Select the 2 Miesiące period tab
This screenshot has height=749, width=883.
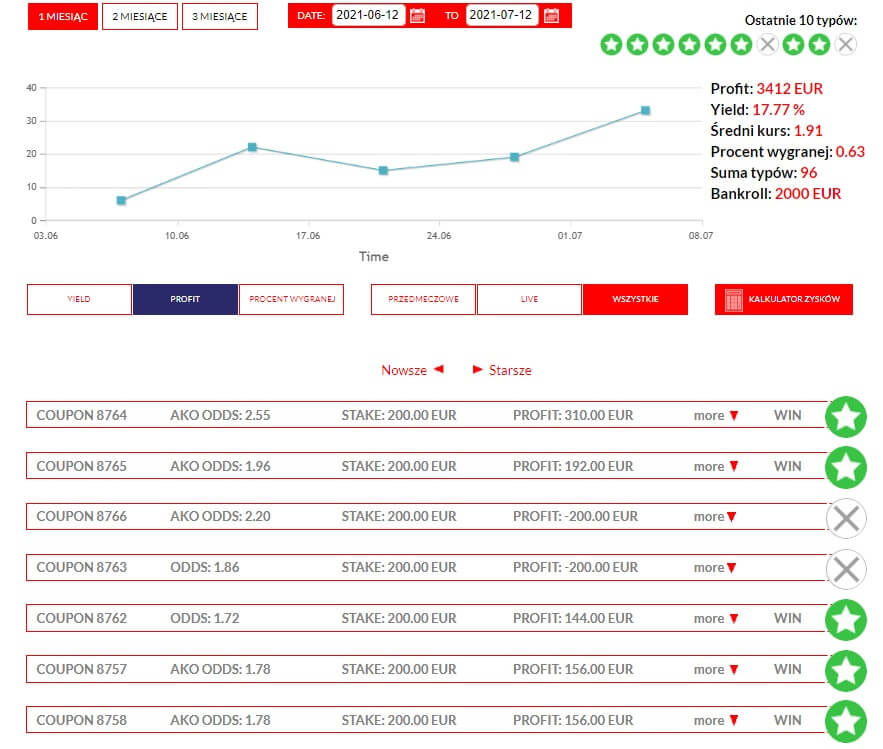(x=140, y=16)
